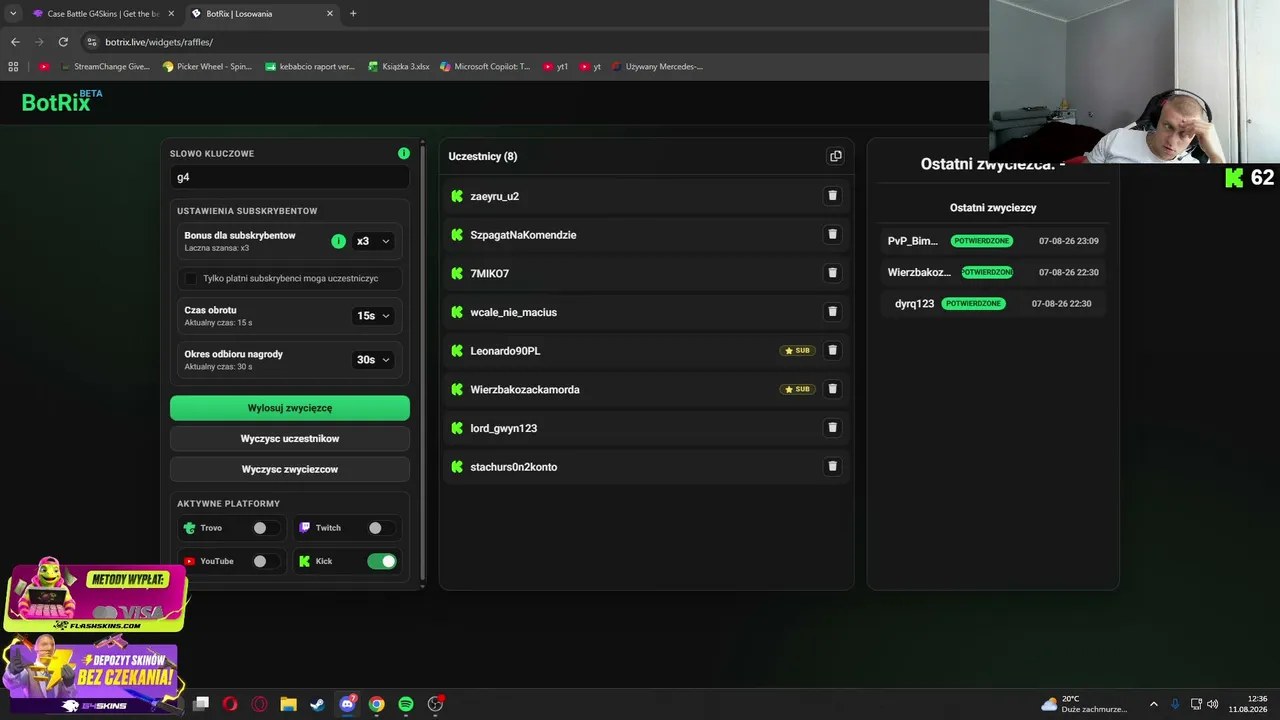Open Spotify from the taskbar
The width and height of the screenshot is (1280, 720).
(405, 704)
